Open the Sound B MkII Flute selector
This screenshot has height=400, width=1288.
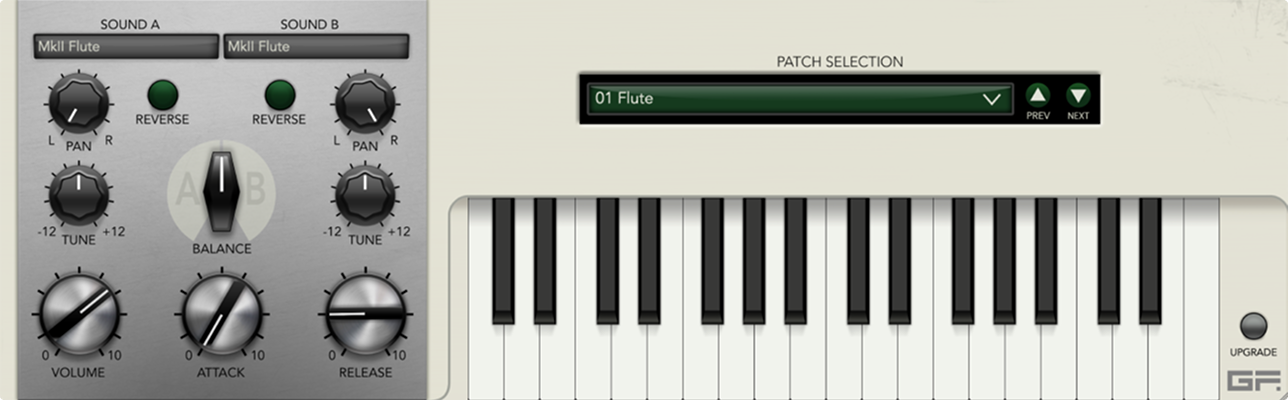316,46
